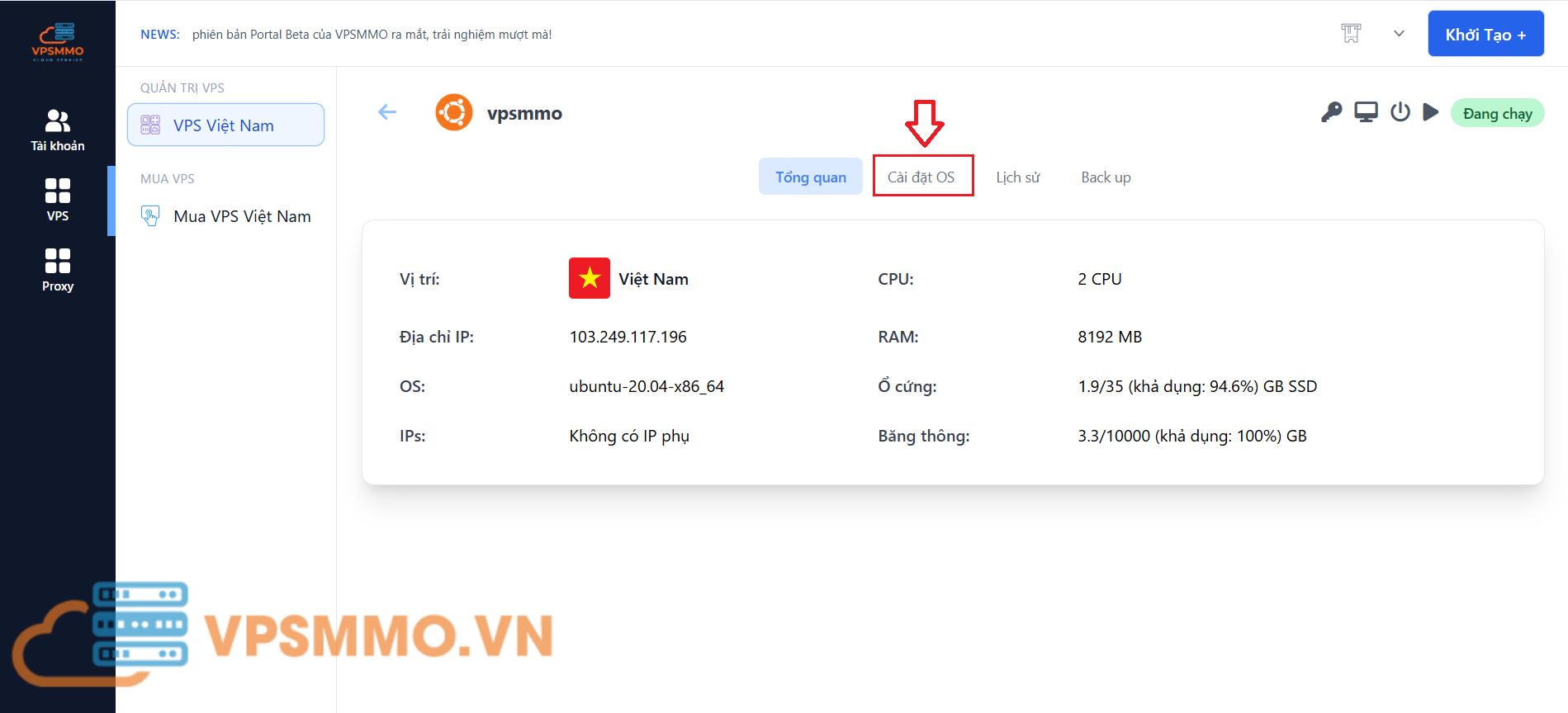Open the VPS sidebar section
Image resolution: width=1568 pixels, height=713 pixels.
[58, 201]
